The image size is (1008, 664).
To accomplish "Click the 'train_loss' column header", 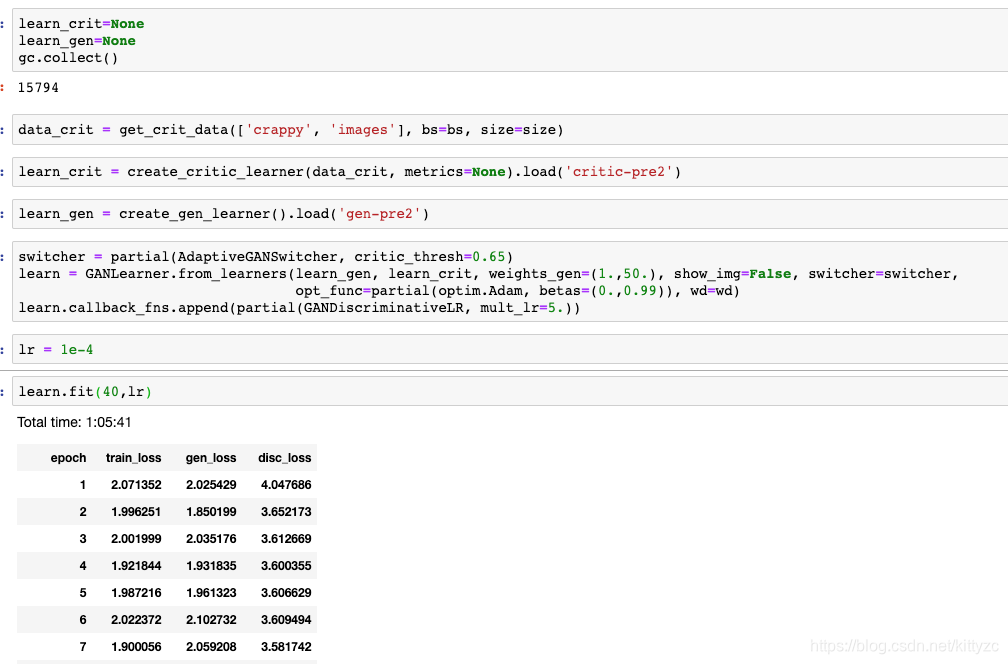I will coord(134,458).
